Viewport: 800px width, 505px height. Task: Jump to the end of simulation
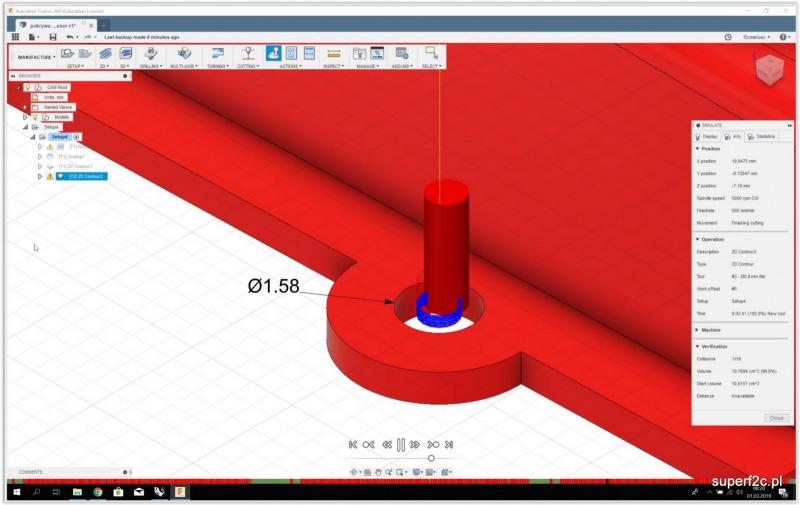(x=449, y=444)
